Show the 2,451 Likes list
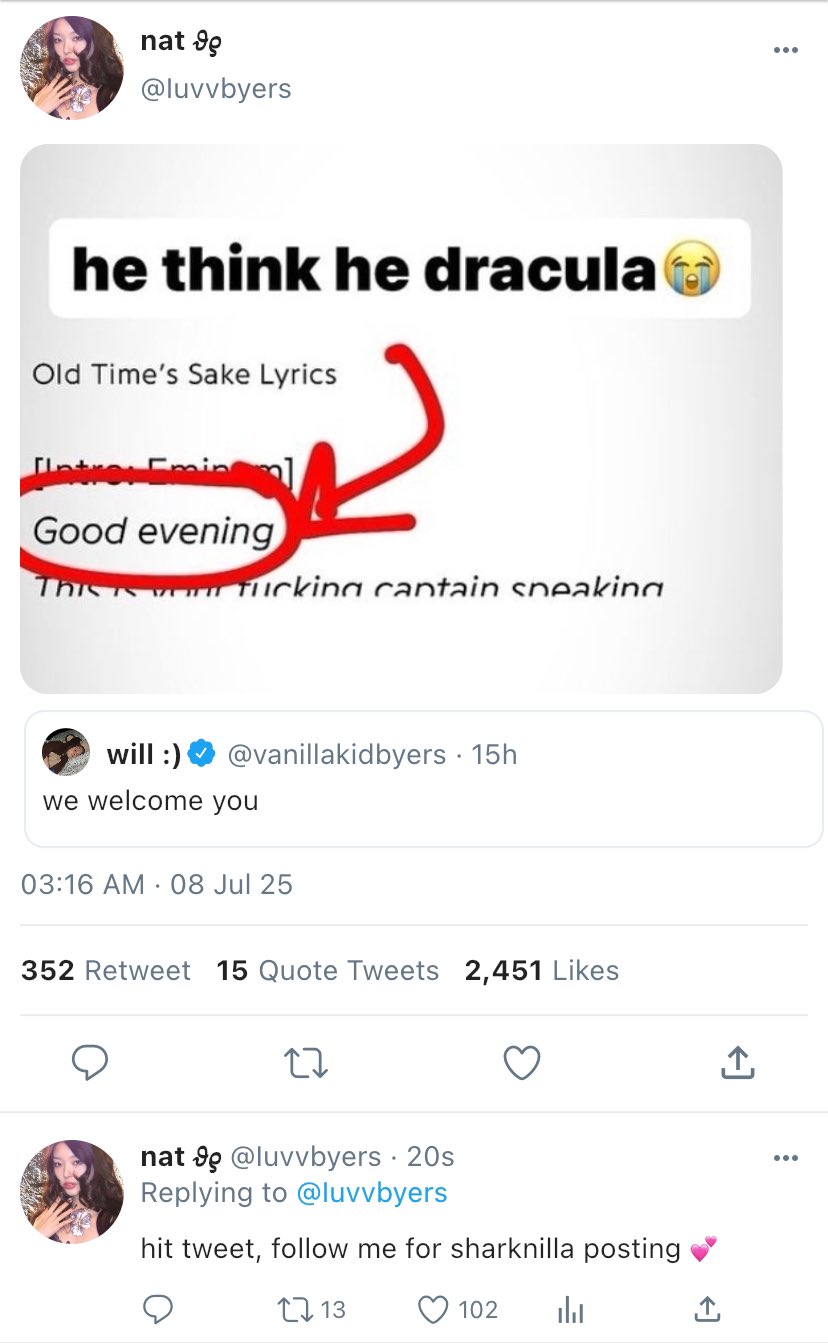Screen dimensions: 828x1343 [541, 970]
